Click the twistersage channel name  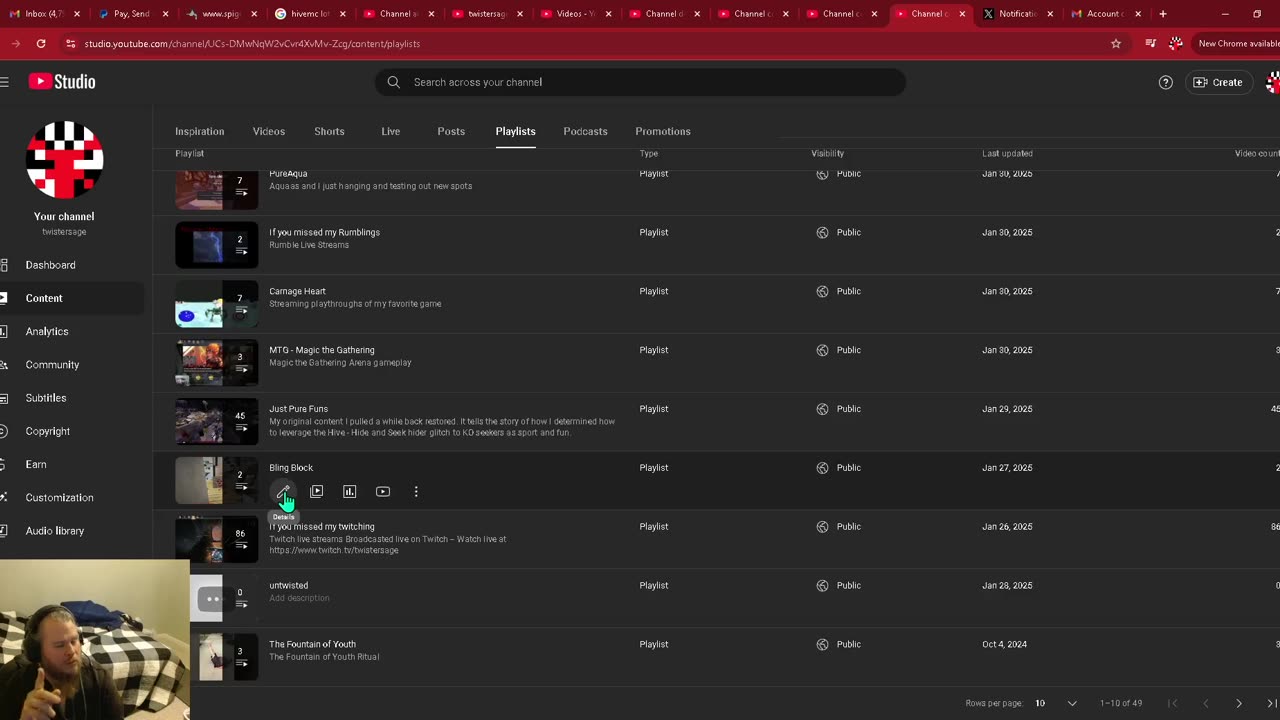(64, 231)
